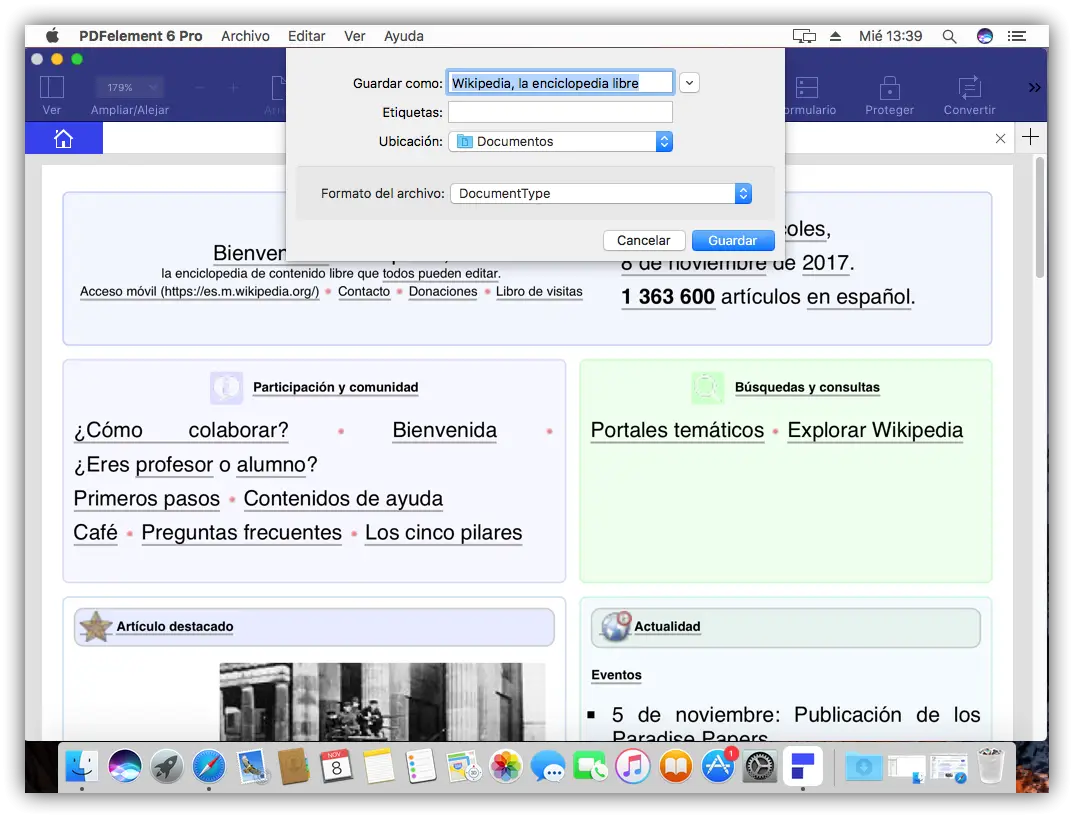Open Reminders from the dock
Image resolution: width=1074 pixels, height=818 pixels.
[x=421, y=765]
